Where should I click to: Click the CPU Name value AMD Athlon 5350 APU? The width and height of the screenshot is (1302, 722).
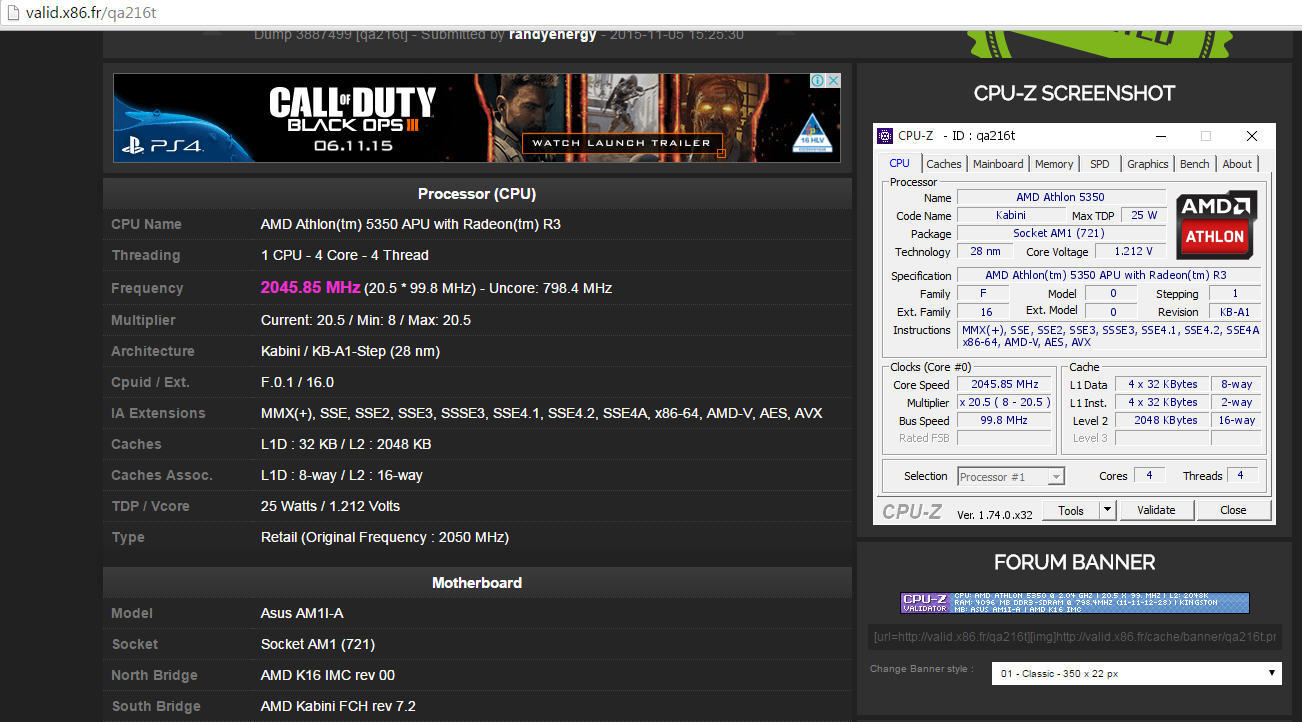(x=411, y=224)
